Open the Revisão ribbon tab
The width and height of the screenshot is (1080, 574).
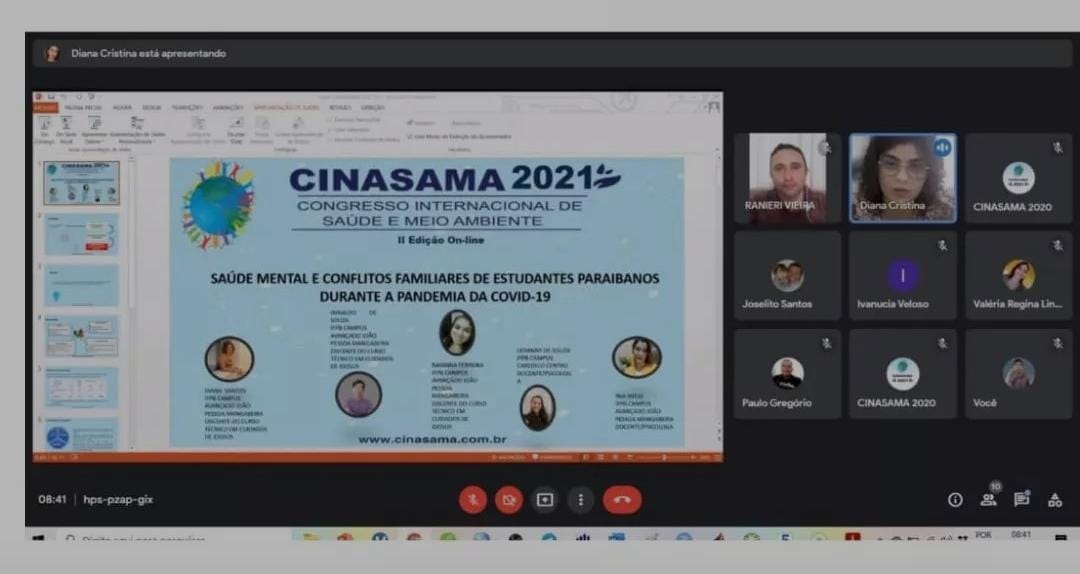pos(340,107)
